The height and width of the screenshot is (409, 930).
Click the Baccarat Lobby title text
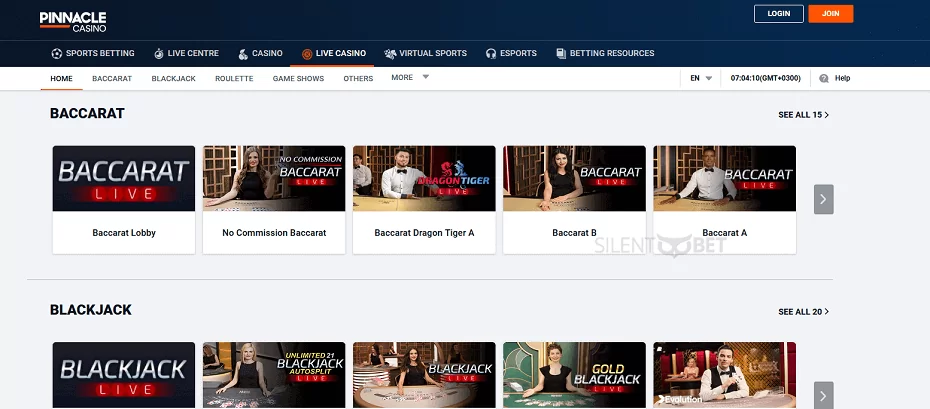coord(124,233)
